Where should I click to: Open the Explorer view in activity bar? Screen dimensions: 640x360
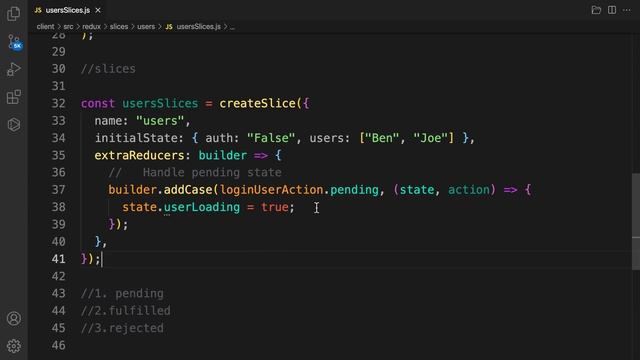click(13, 13)
